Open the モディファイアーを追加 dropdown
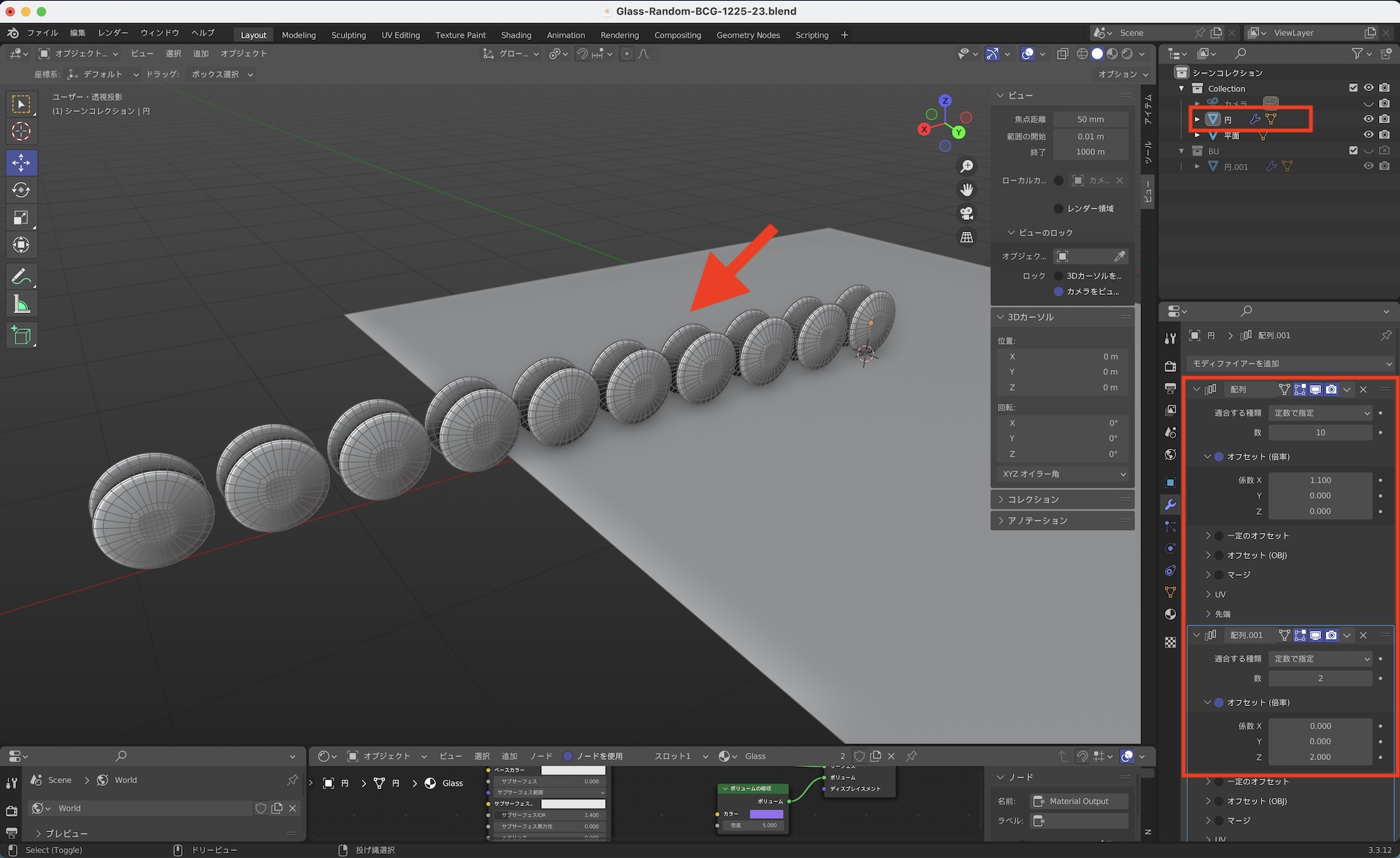1400x858 pixels. [1291, 364]
